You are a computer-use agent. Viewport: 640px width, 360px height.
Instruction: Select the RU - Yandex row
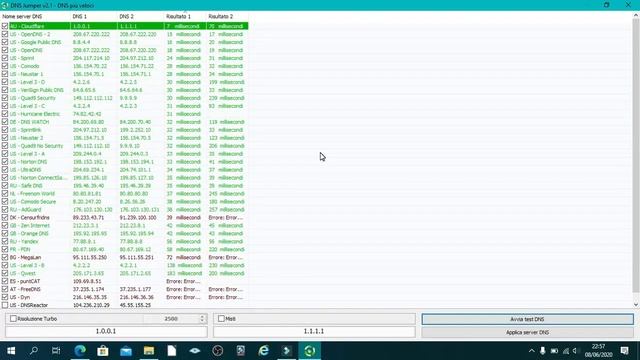(x=124, y=241)
